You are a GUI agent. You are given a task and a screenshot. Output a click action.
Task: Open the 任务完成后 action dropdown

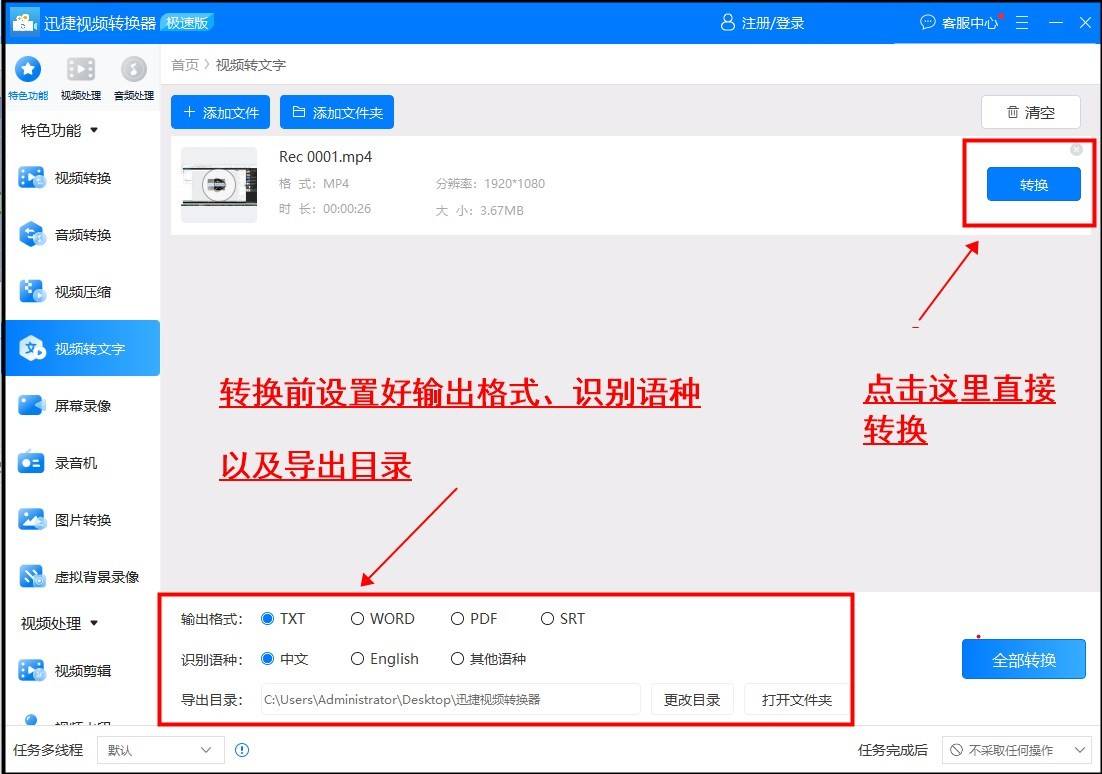coord(1017,750)
